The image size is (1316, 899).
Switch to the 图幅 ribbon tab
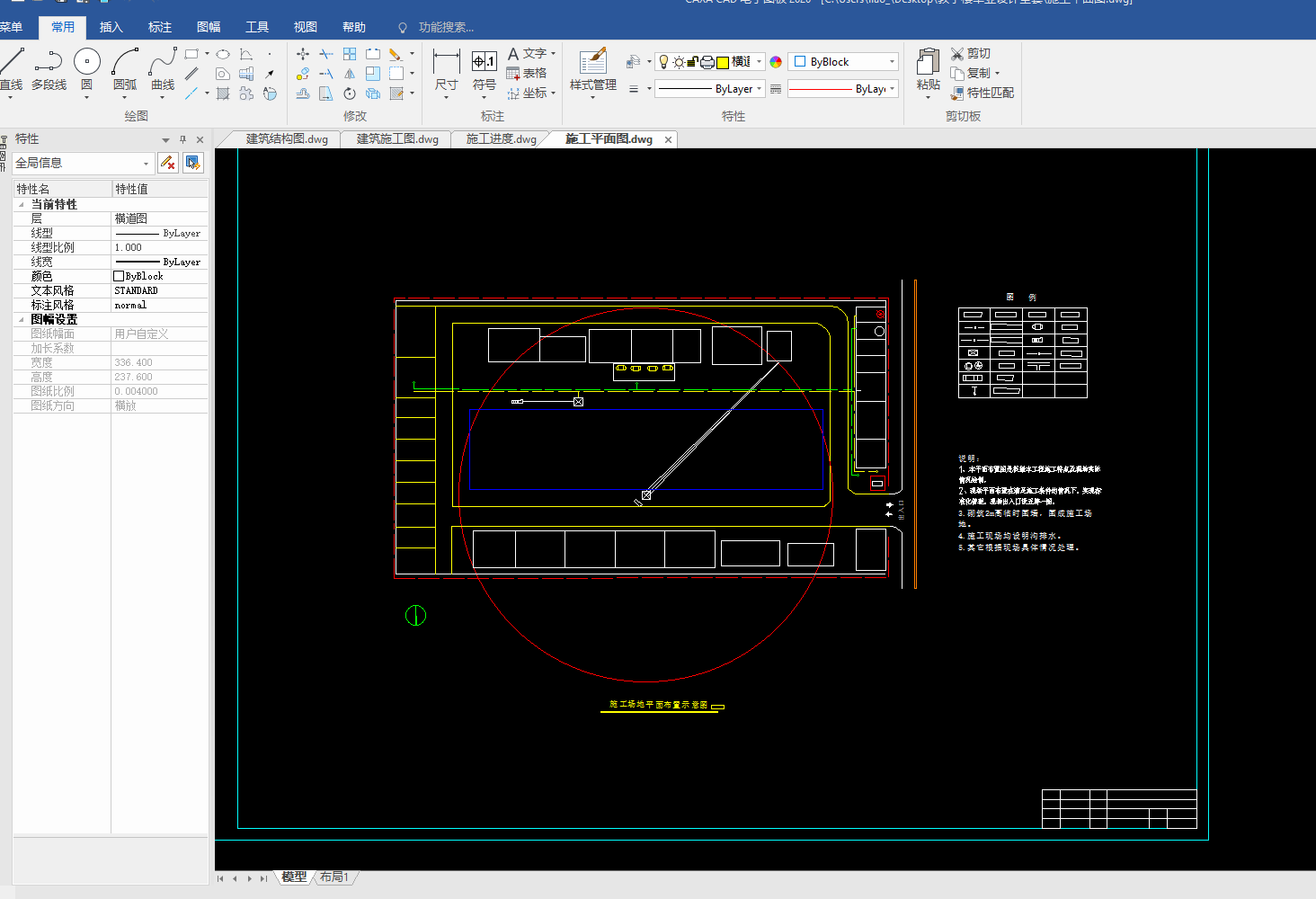click(209, 27)
